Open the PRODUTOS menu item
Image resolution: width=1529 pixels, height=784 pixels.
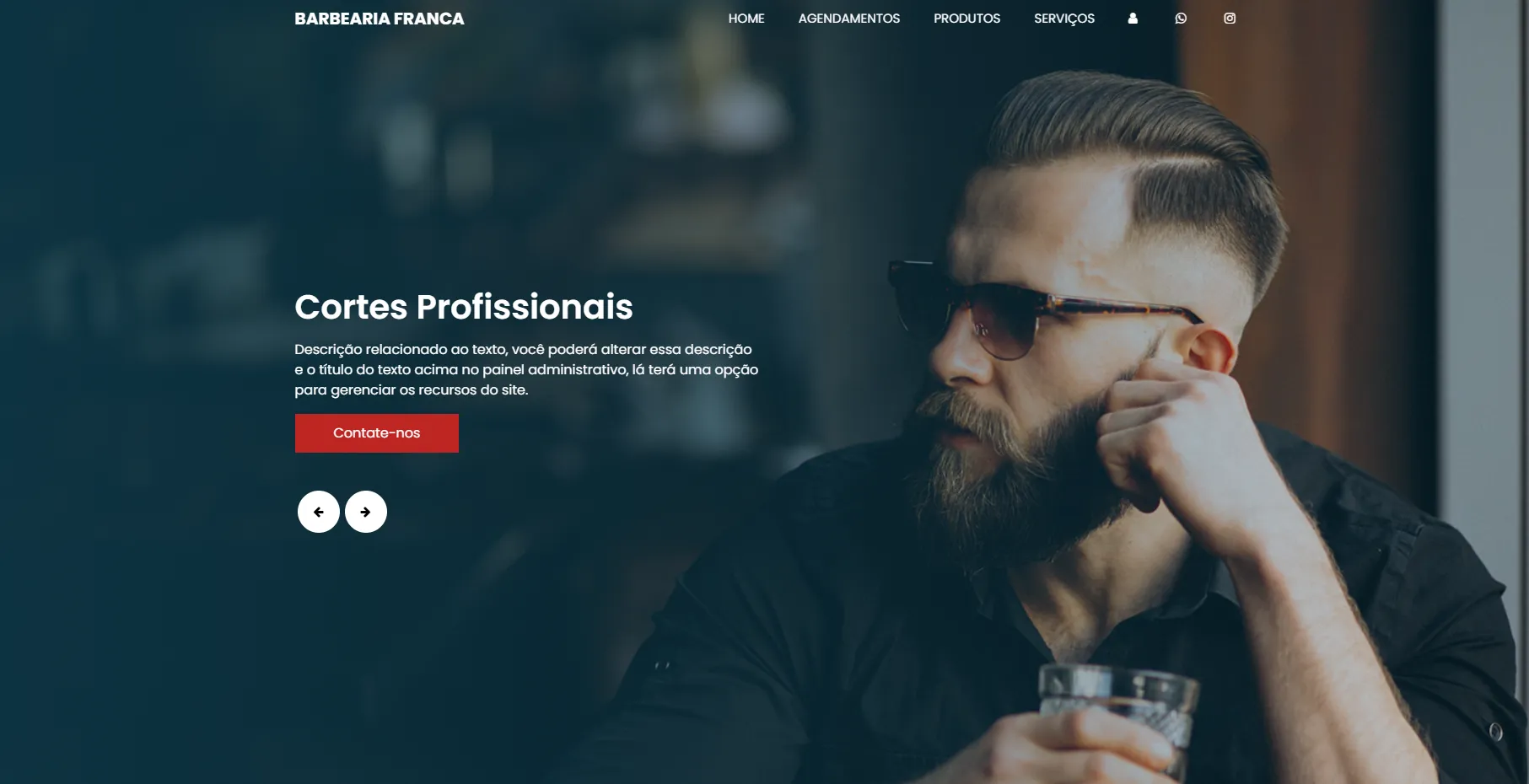coord(966,19)
